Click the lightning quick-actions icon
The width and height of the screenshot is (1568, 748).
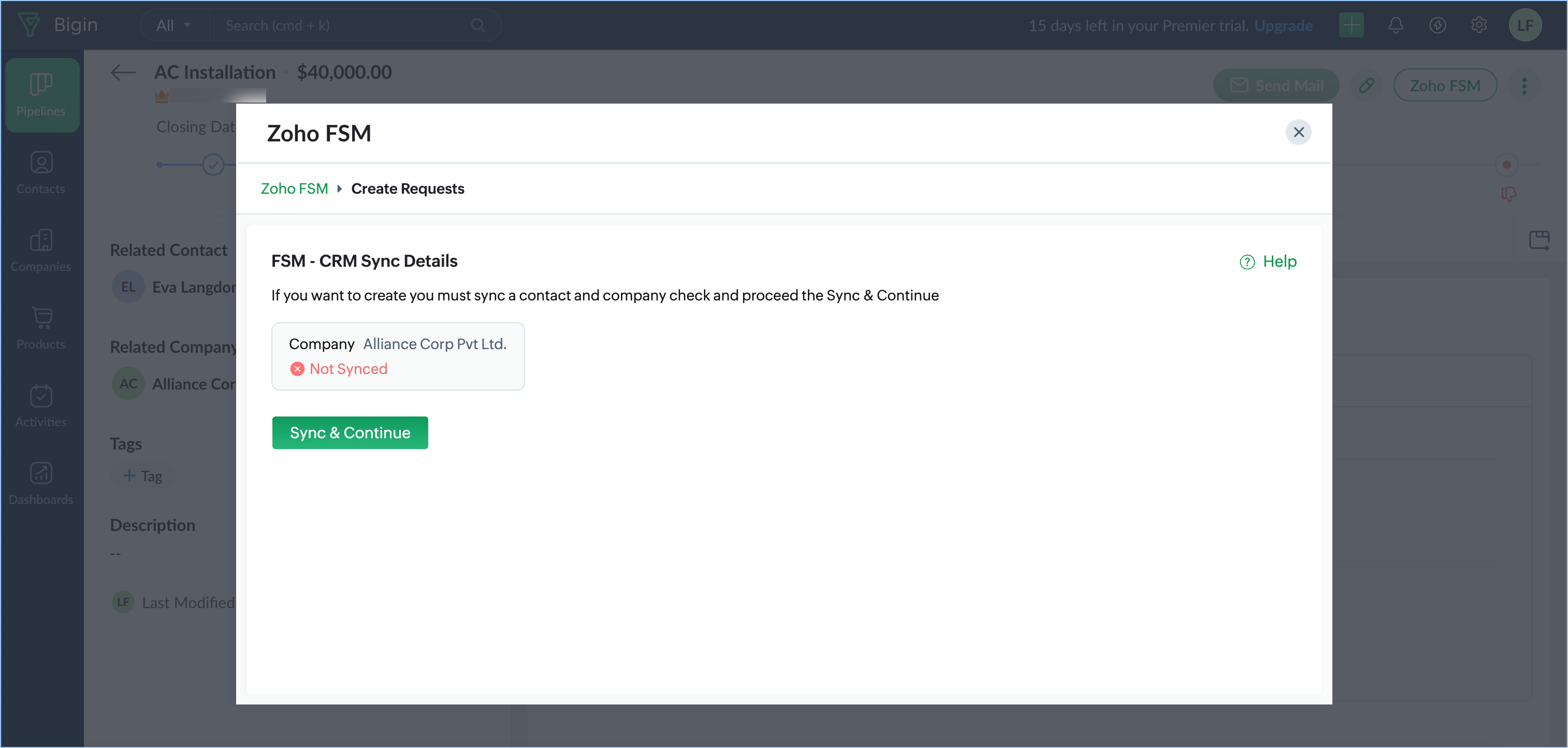[x=1438, y=25]
